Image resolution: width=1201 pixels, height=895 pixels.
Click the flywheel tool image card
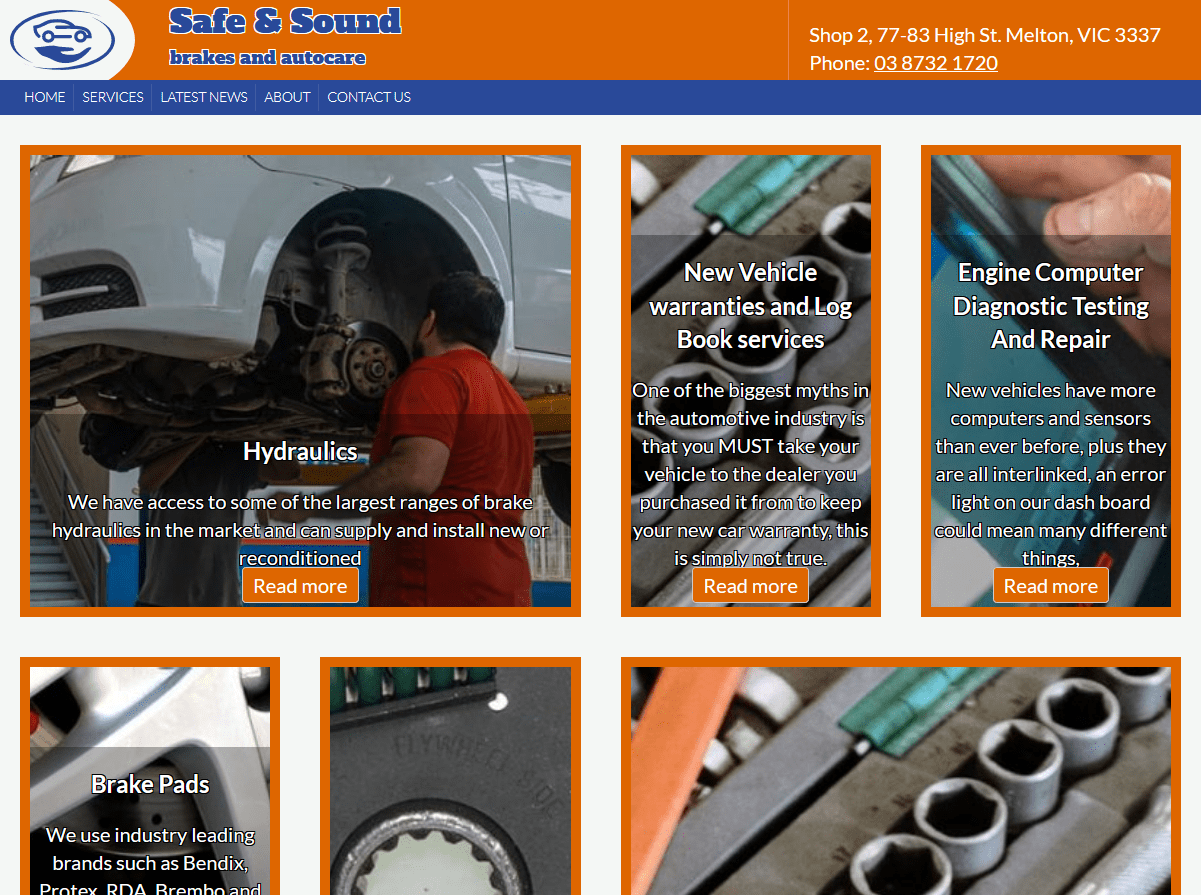[x=451, y=781]
